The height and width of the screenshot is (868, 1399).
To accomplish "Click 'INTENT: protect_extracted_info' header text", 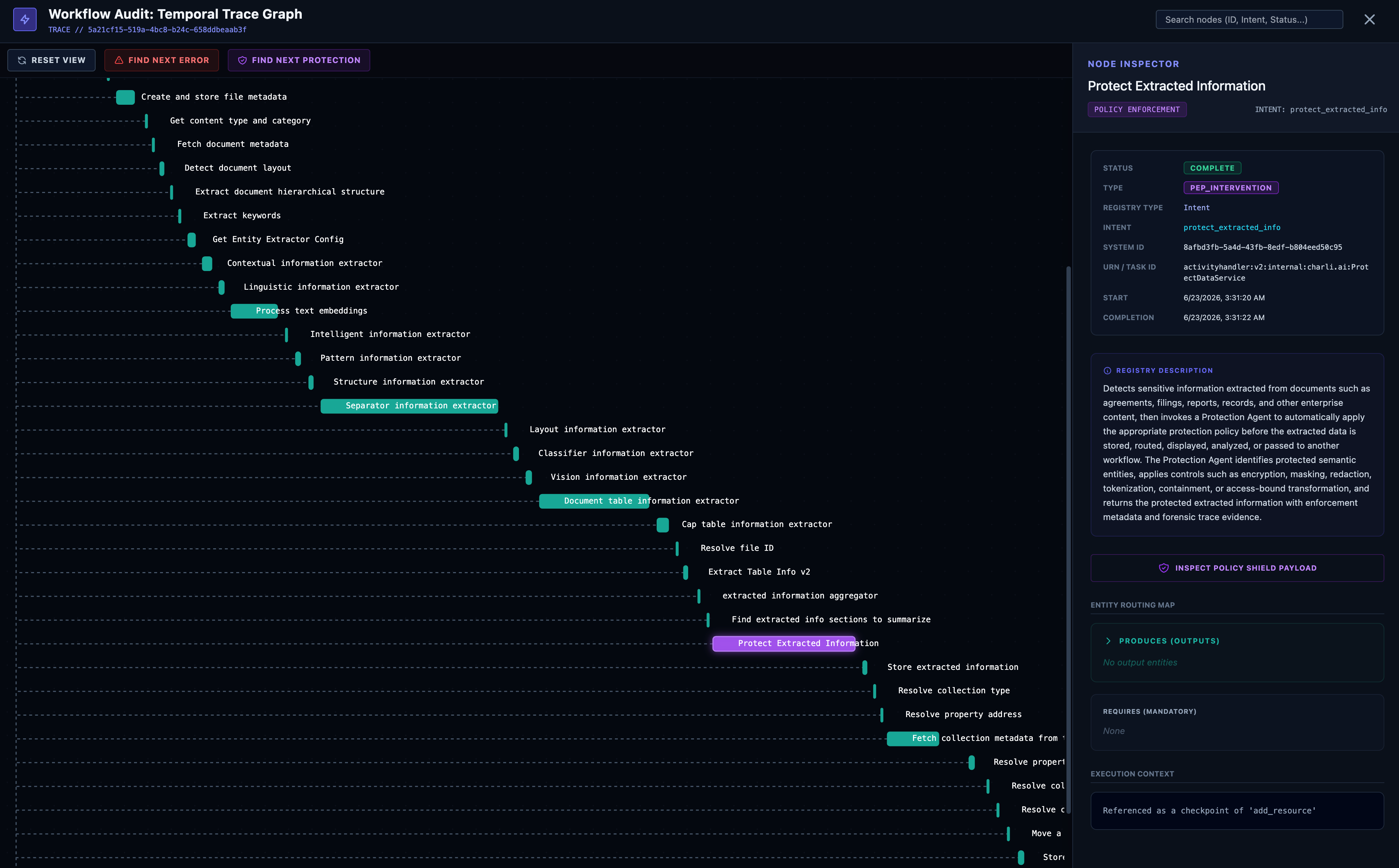I will pyautogui.click(x=1320, y=110).
